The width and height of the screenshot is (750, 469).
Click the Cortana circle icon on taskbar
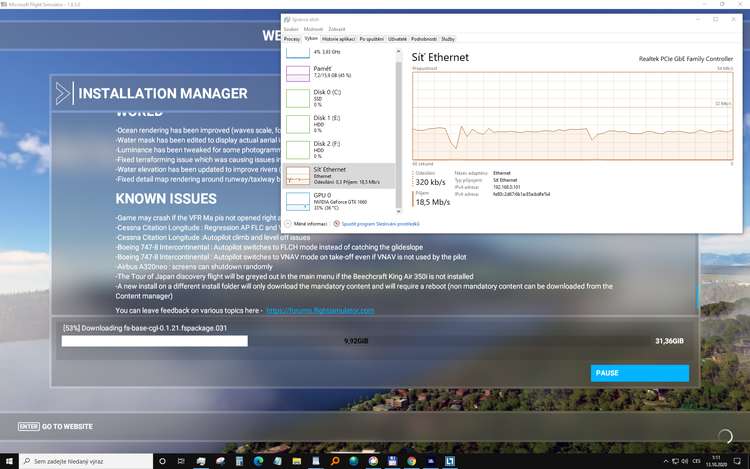[x=162, y=461]
